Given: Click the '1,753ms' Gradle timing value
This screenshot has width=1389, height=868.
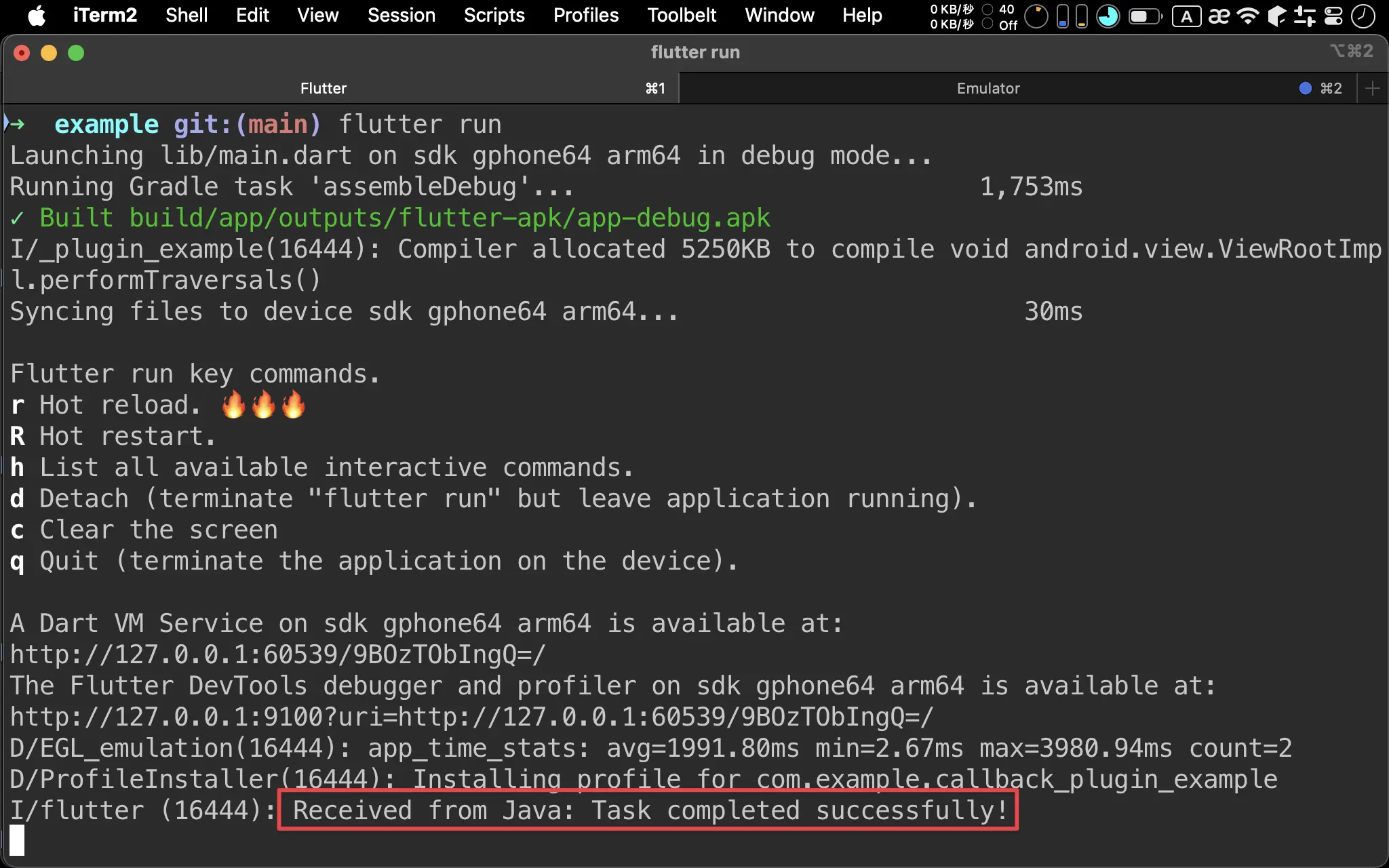Looking at the screenshot, I should tap(1031, 186).
